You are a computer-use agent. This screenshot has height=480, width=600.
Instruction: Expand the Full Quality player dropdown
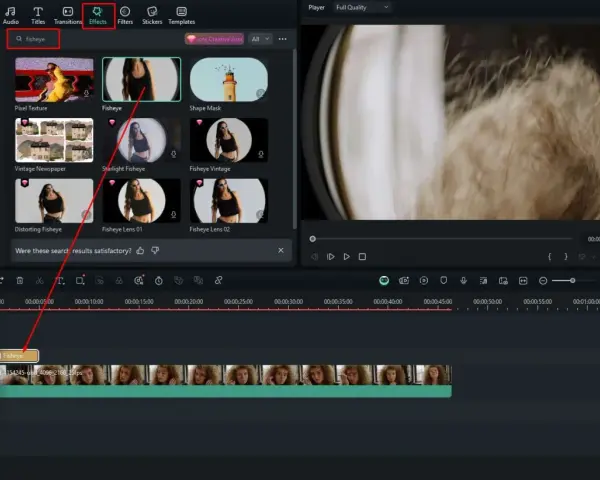pos(362,7)
